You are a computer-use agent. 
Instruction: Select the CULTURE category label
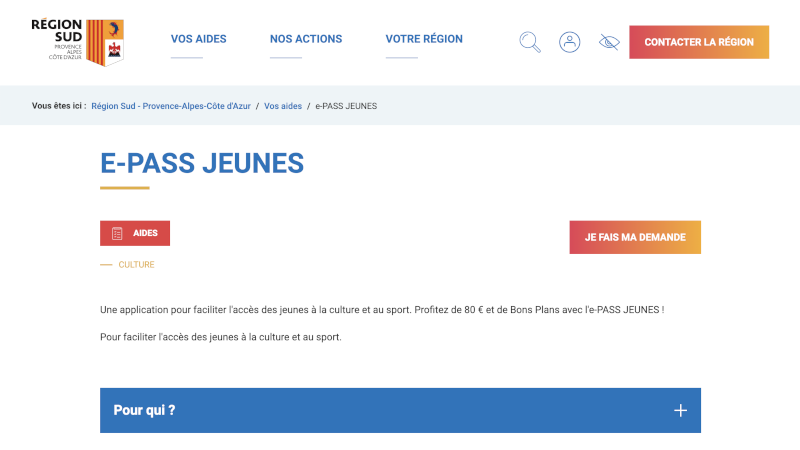136,265
